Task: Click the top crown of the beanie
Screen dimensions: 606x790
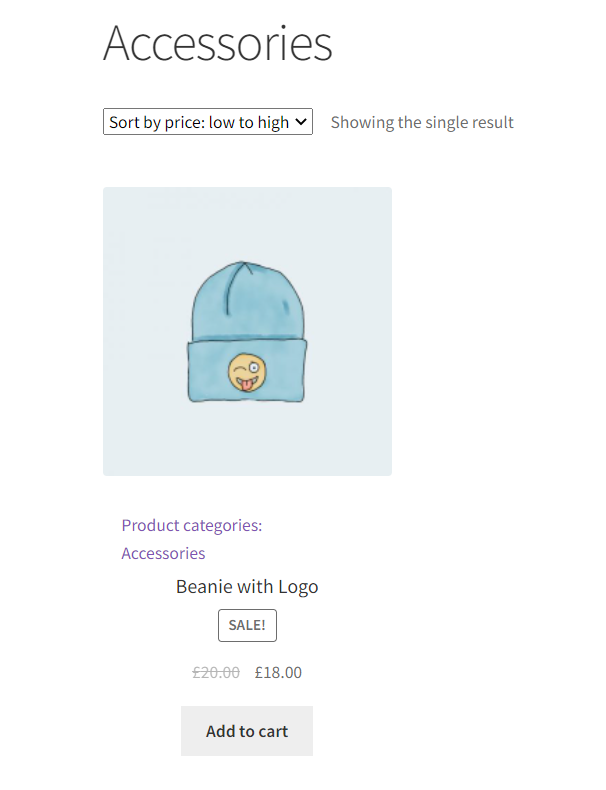Action: pos(248,299)
